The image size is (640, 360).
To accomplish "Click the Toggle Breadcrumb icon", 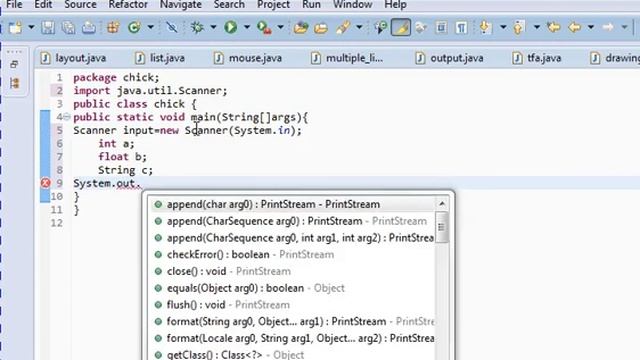I will click(x=380, y=27).
